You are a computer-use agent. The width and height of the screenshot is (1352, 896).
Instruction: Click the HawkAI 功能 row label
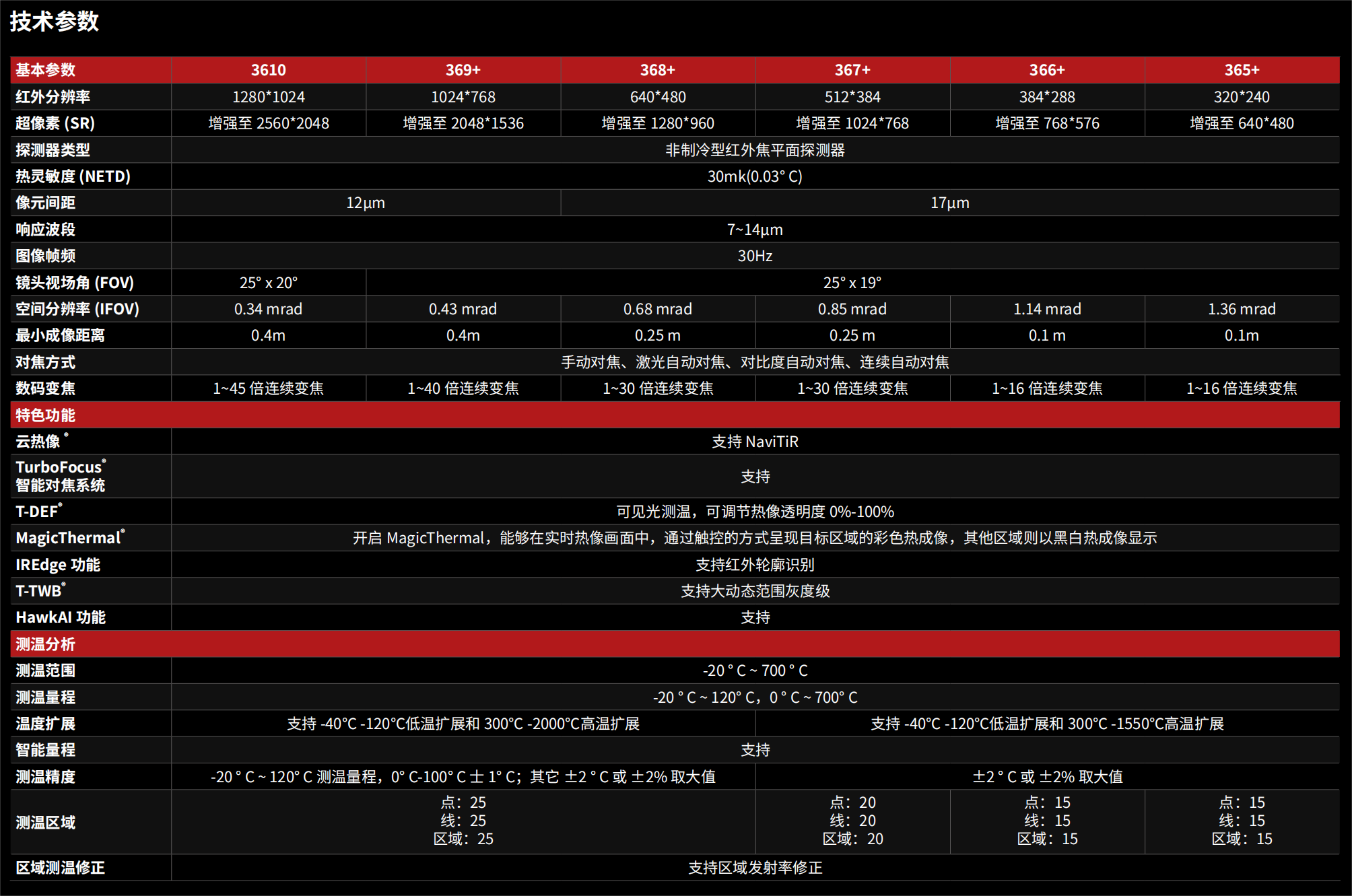pyautogui.click(x=61, y=617)
